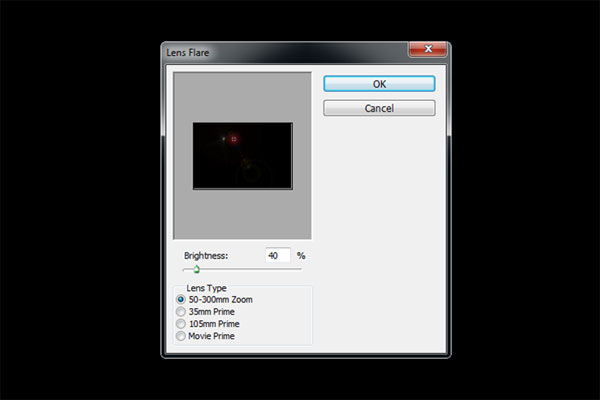
Task: Focus the Brightness percentage input field
Action: click(278, 255)
